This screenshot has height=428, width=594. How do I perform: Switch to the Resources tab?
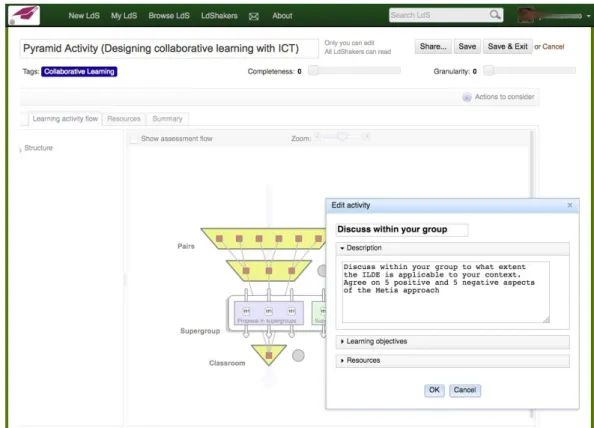click(124, 119)
